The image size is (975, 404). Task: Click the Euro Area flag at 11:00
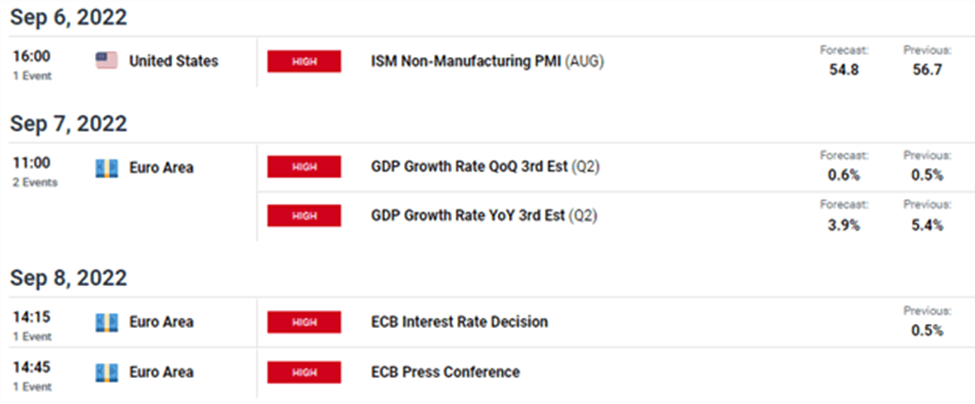pyautogui.click(x=106, y=168)
